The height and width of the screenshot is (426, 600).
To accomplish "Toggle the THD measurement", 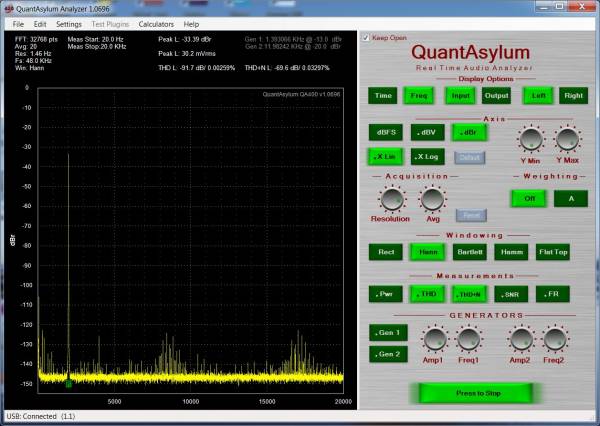I will (427, 294).
